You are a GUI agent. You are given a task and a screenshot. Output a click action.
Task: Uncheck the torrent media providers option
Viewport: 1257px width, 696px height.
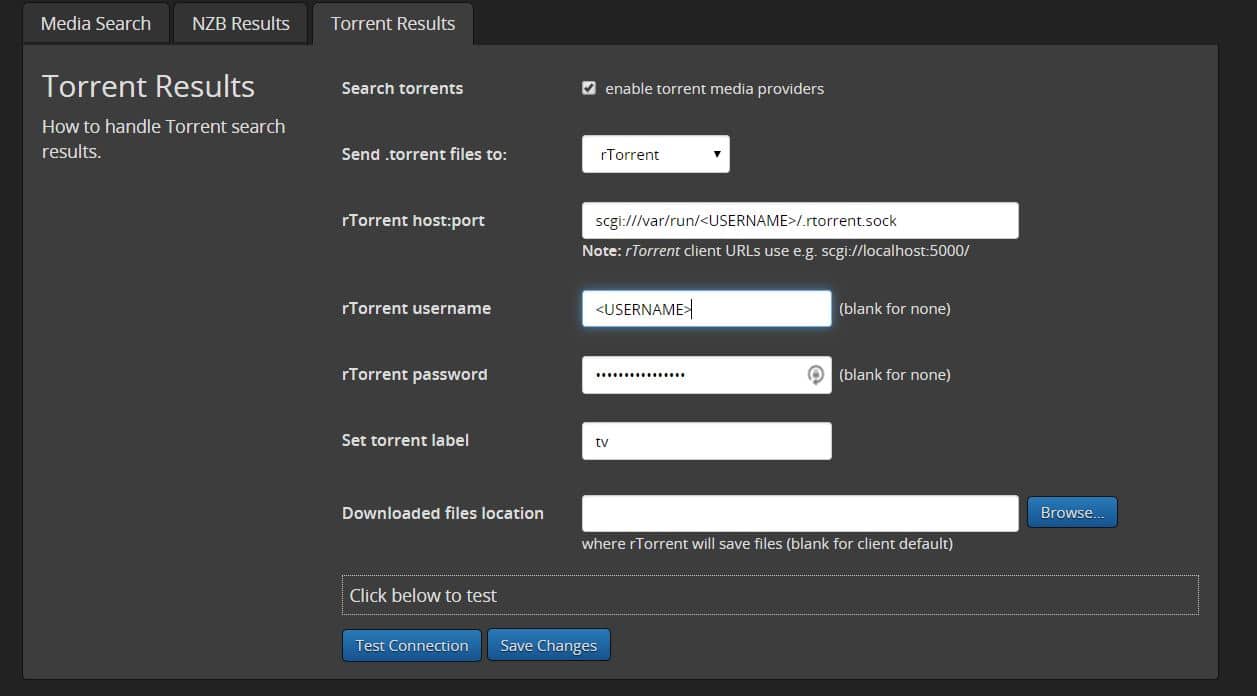tap(589, 88)
